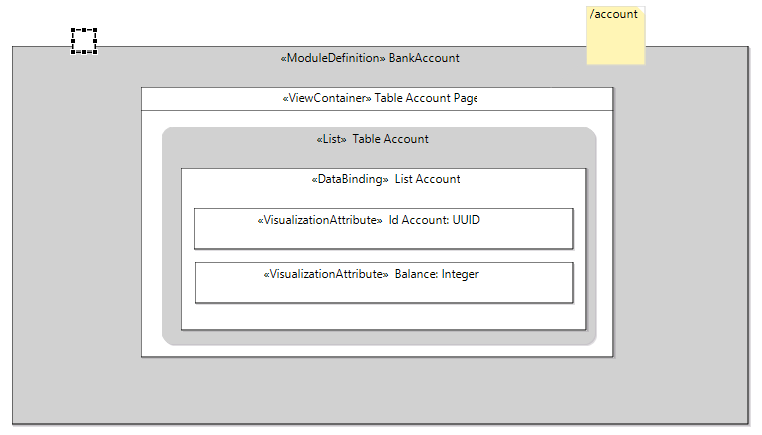Click white space under the Table Account list
Image resolution: width=762 pixels, height=435 pixels.
click(x=377, y=351)
